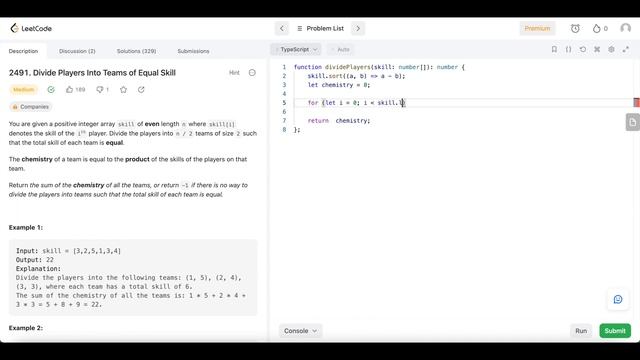Go to the next problem arrow
The image size is (640, 360).
(358, 28)
